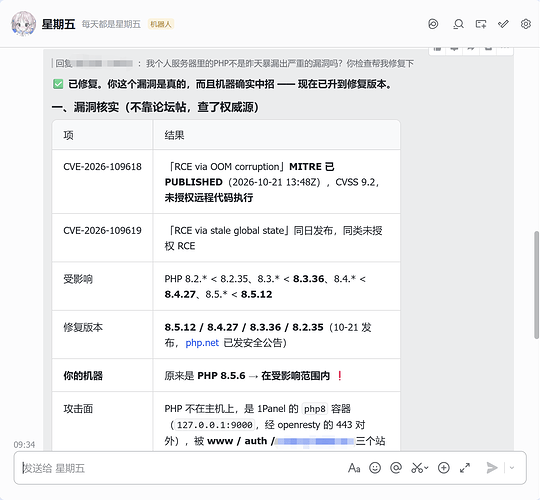
Task: Open text formatting Aa icon
Action: coord(354,468)
